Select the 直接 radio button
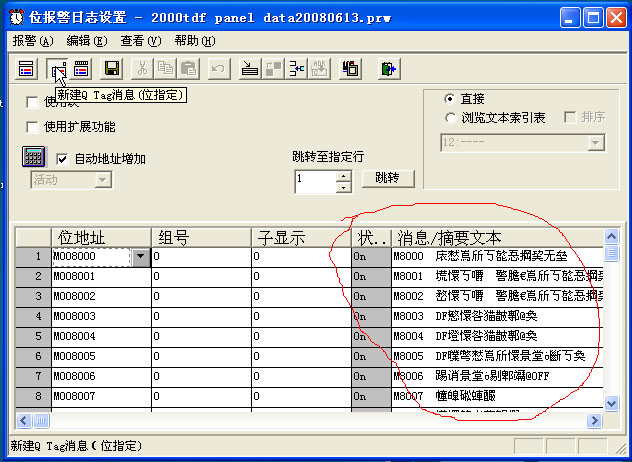The width and height of the screenshot is (632, 462). [449, 99]
